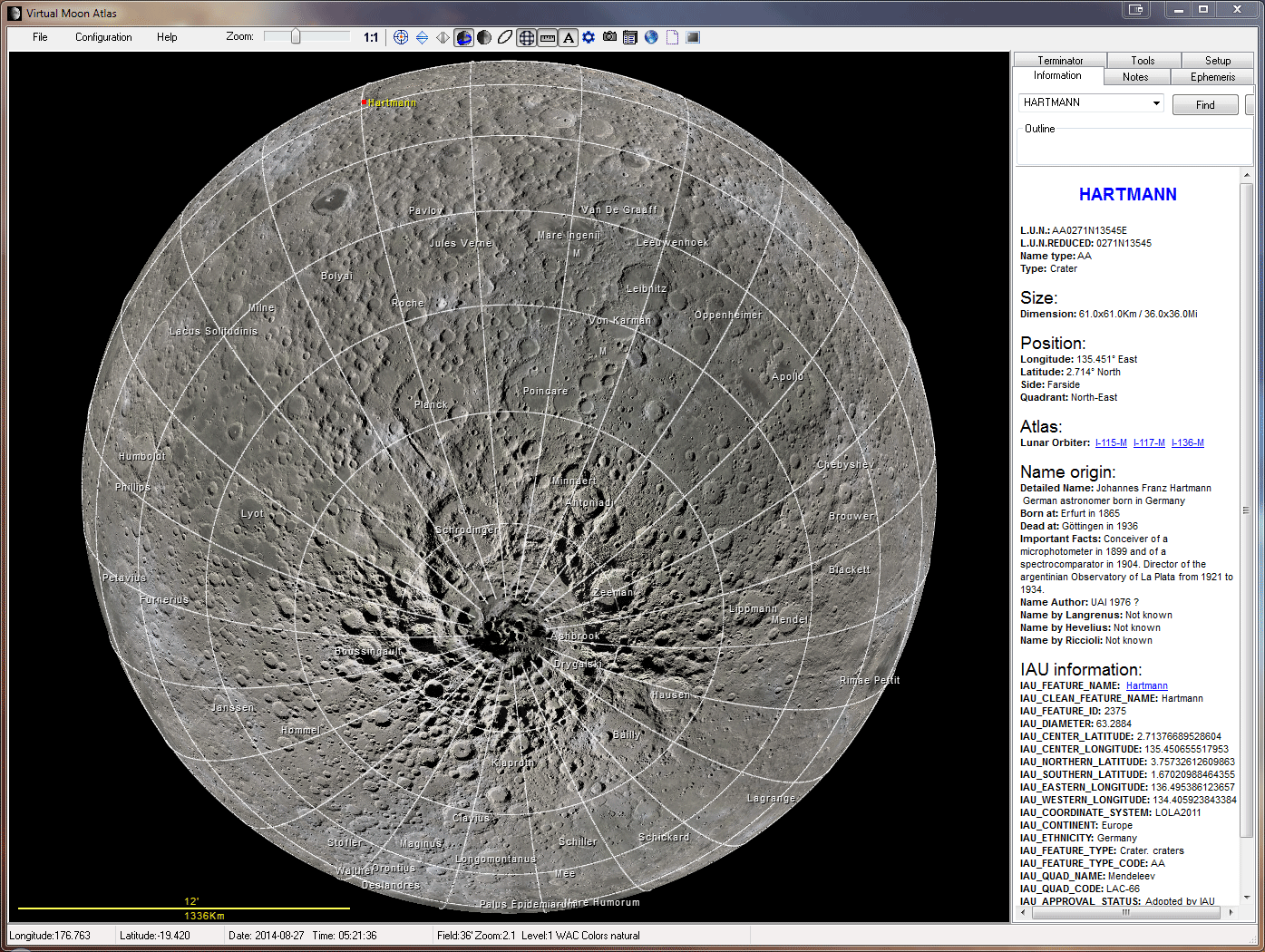Viewport: 1265px width, 952px height.
Task: Click the blue globe icon in toolbar
Action: click(x=651, y=37)
